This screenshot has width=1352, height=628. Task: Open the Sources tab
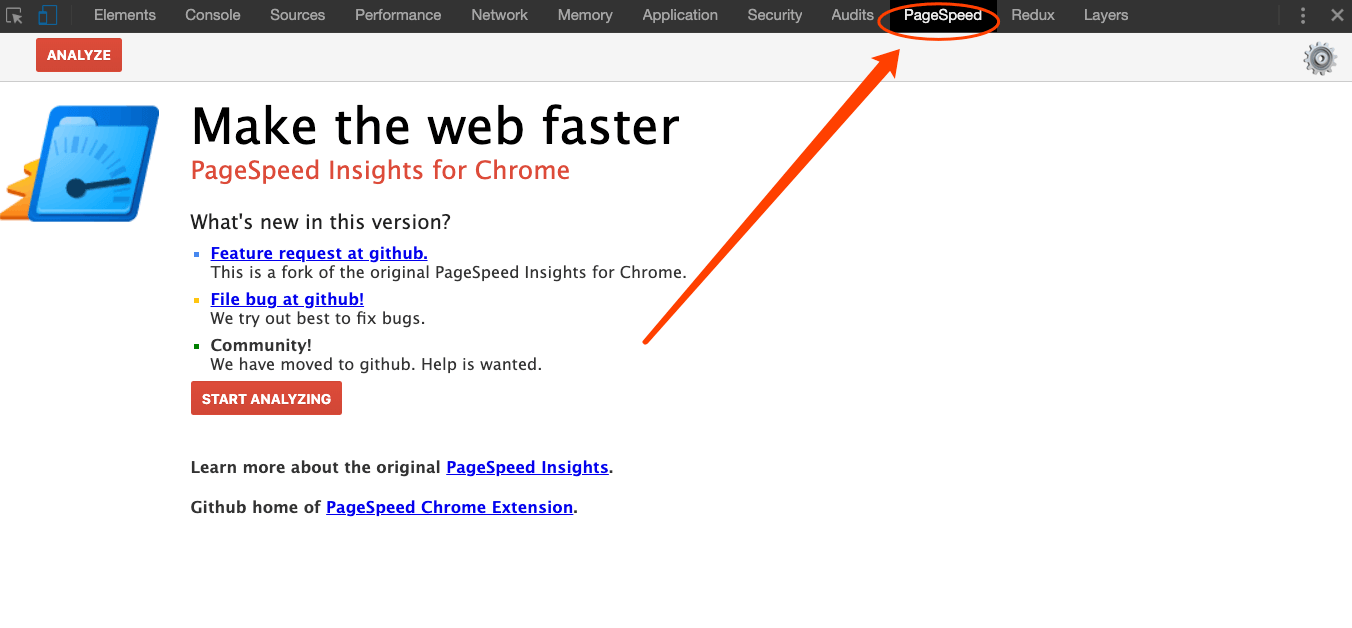click(x=297, y=15)
